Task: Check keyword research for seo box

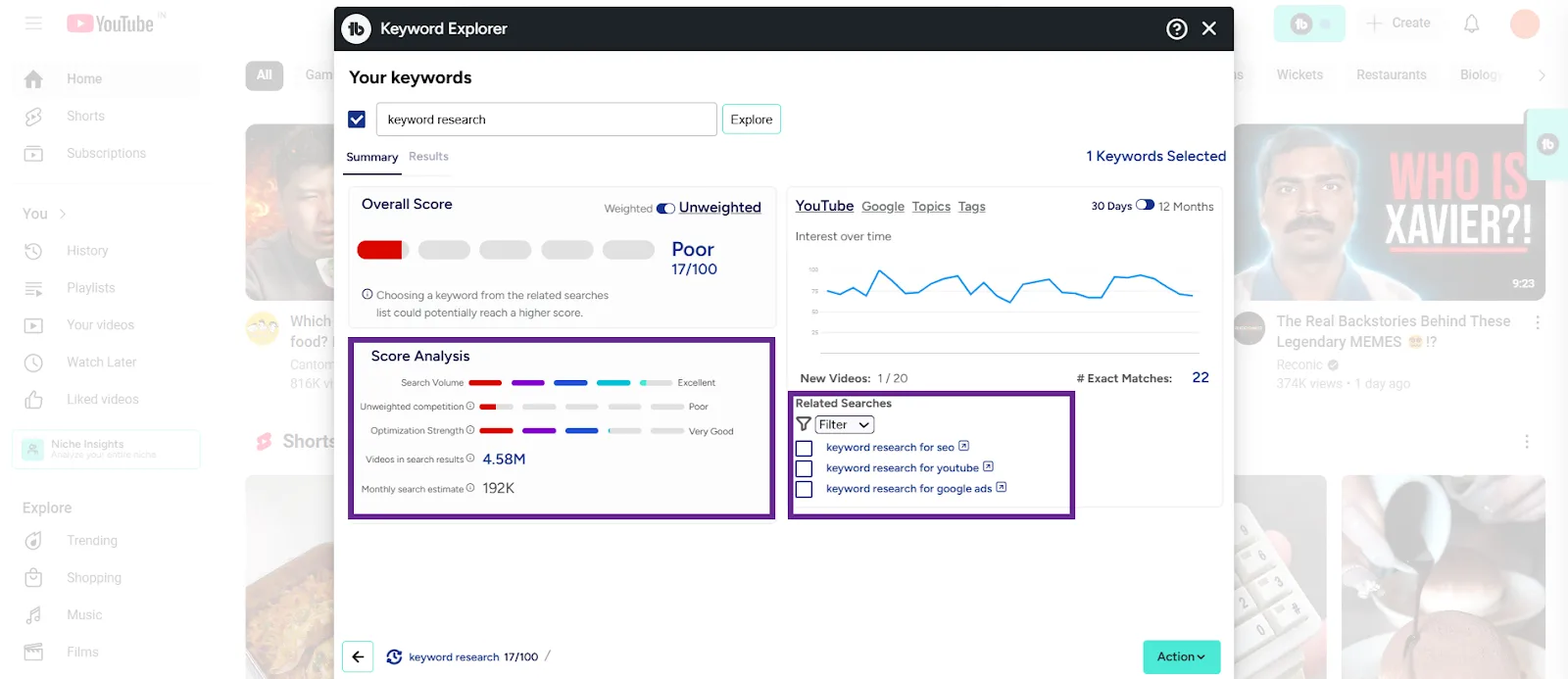Action: 804,448
